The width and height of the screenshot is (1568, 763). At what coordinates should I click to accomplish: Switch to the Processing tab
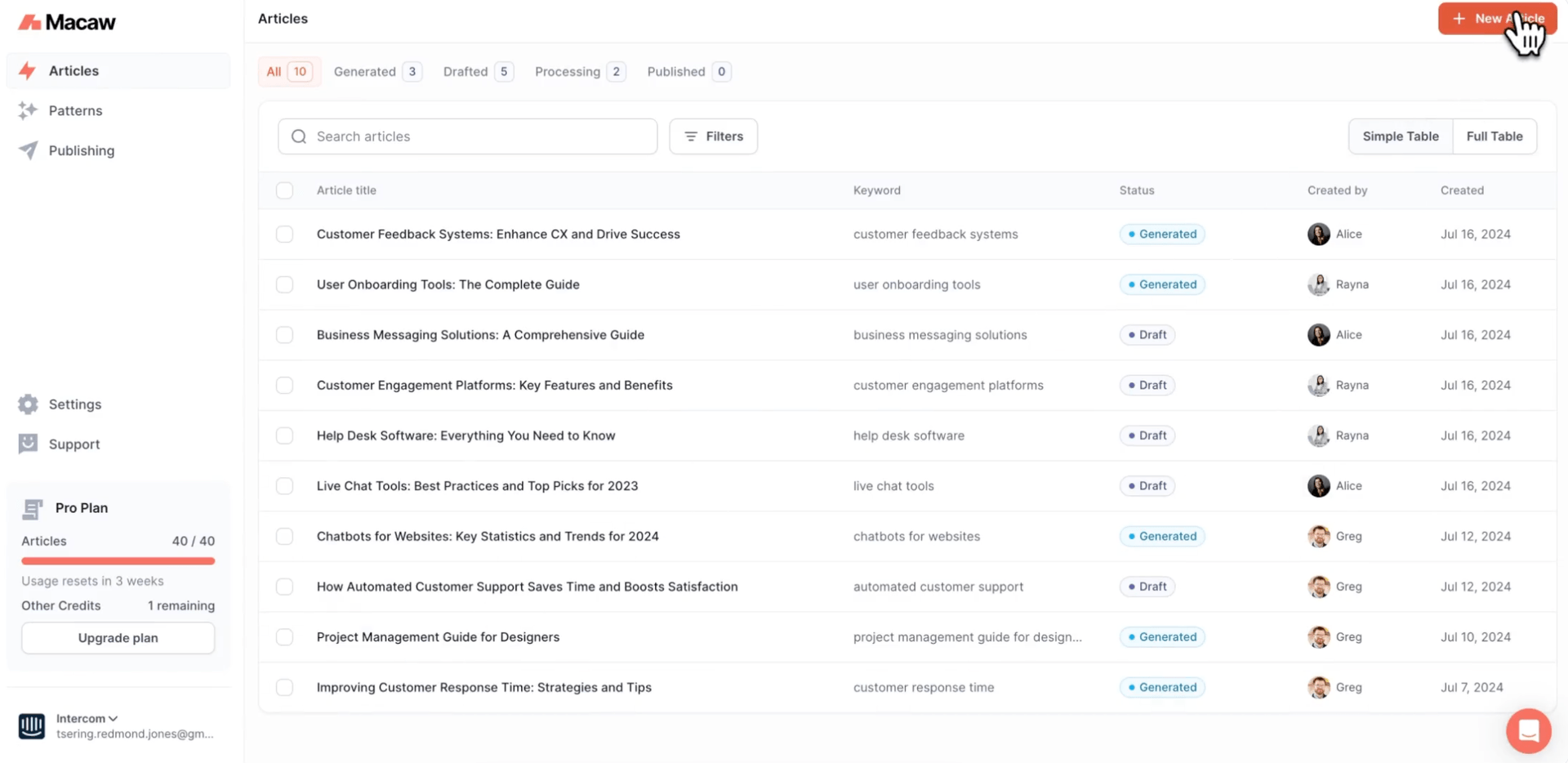[579, 72]
